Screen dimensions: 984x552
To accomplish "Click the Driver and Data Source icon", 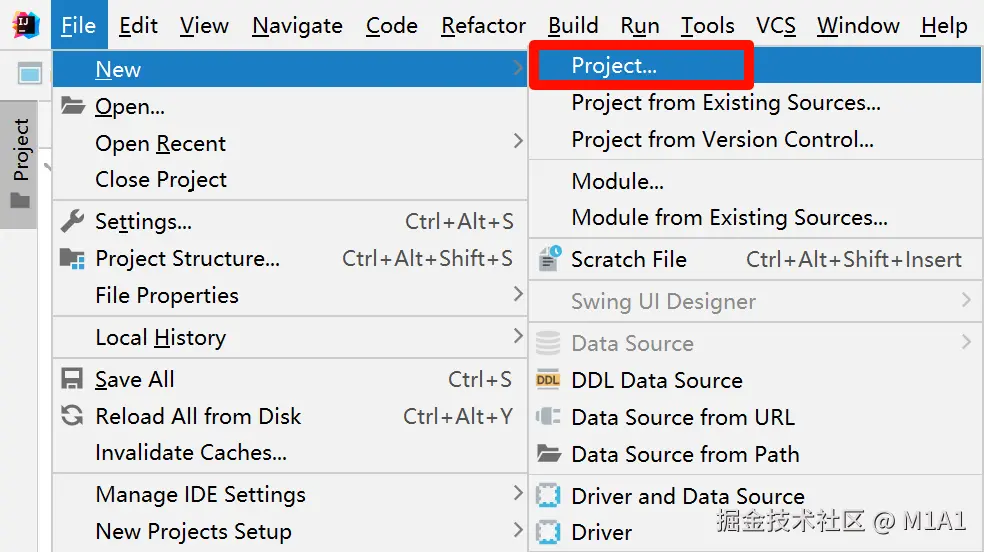I will tap(548, 496).
